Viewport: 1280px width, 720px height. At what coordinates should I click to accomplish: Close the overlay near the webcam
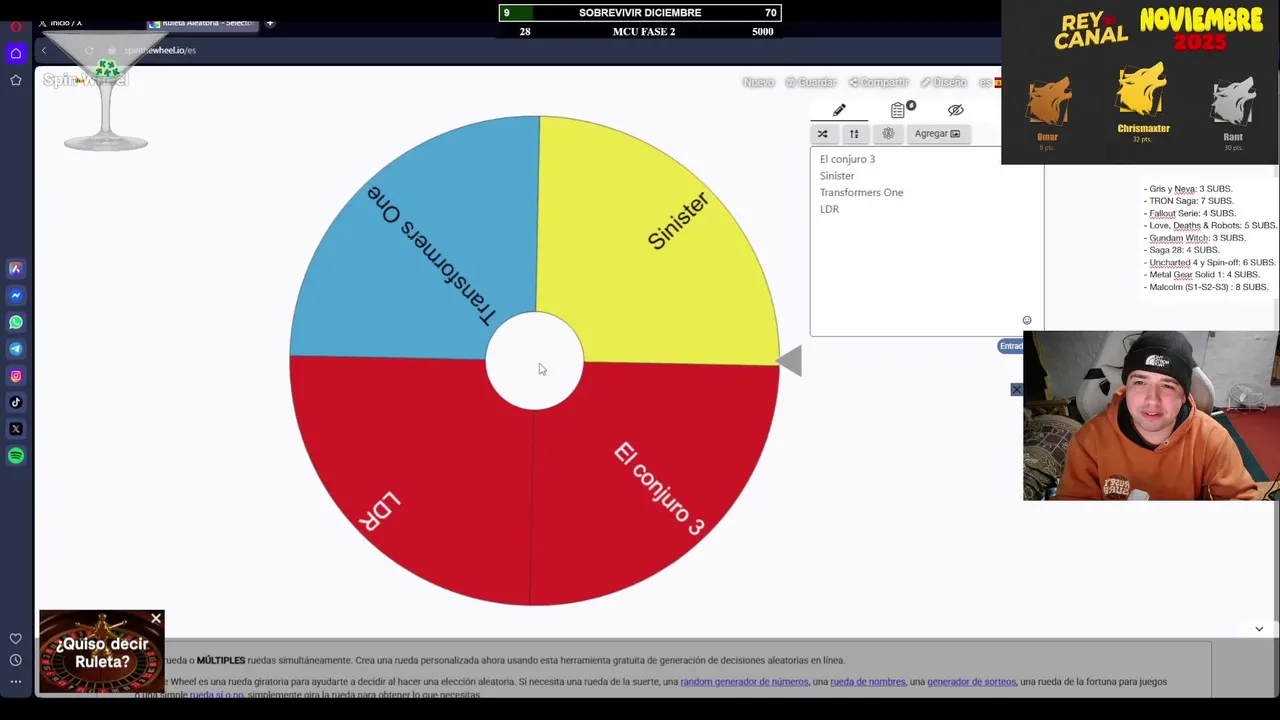[x=1016, y=389]
